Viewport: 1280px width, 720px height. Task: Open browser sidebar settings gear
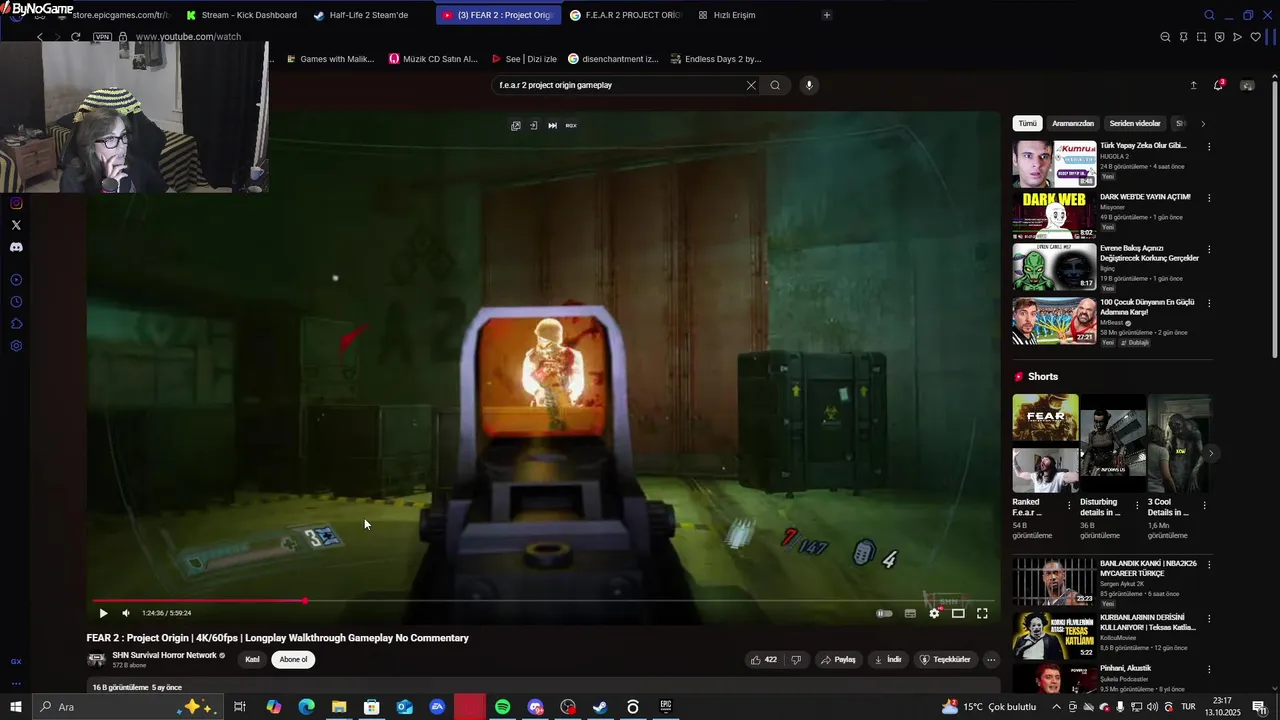click(16, 346)
